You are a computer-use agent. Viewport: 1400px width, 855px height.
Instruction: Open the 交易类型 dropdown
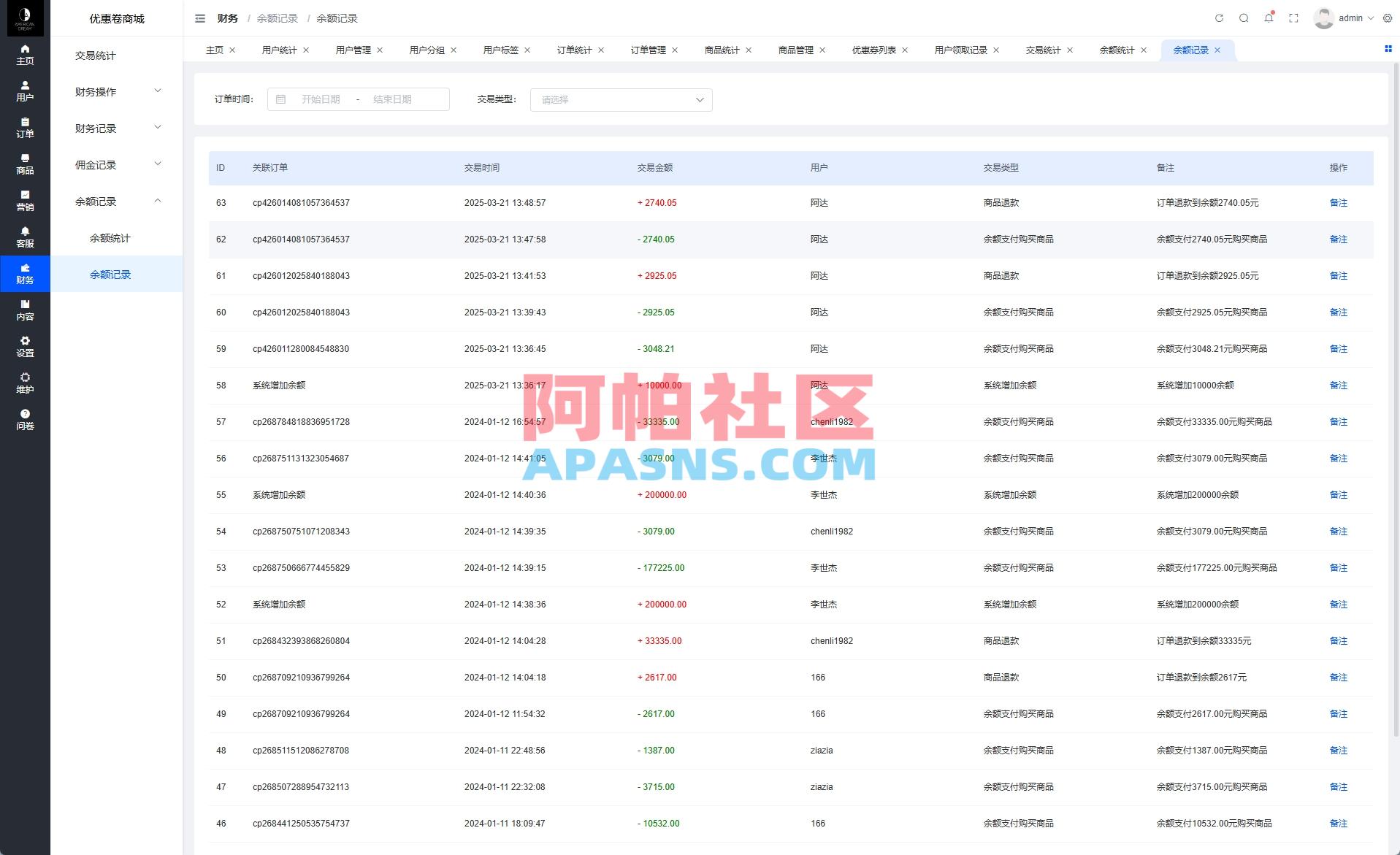(620, 99)
